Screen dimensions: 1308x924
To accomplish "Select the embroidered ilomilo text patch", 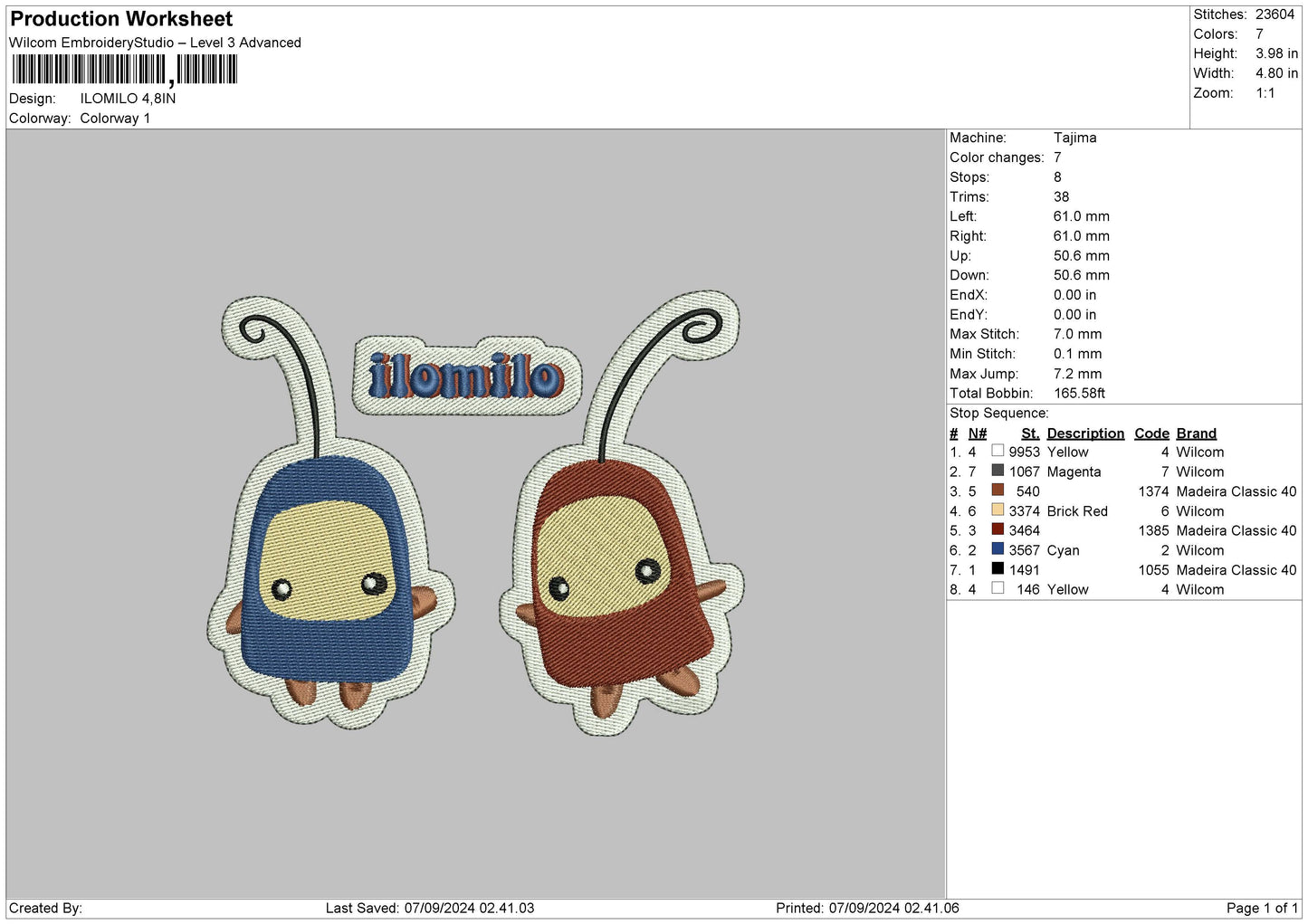I will click(467, 376).
